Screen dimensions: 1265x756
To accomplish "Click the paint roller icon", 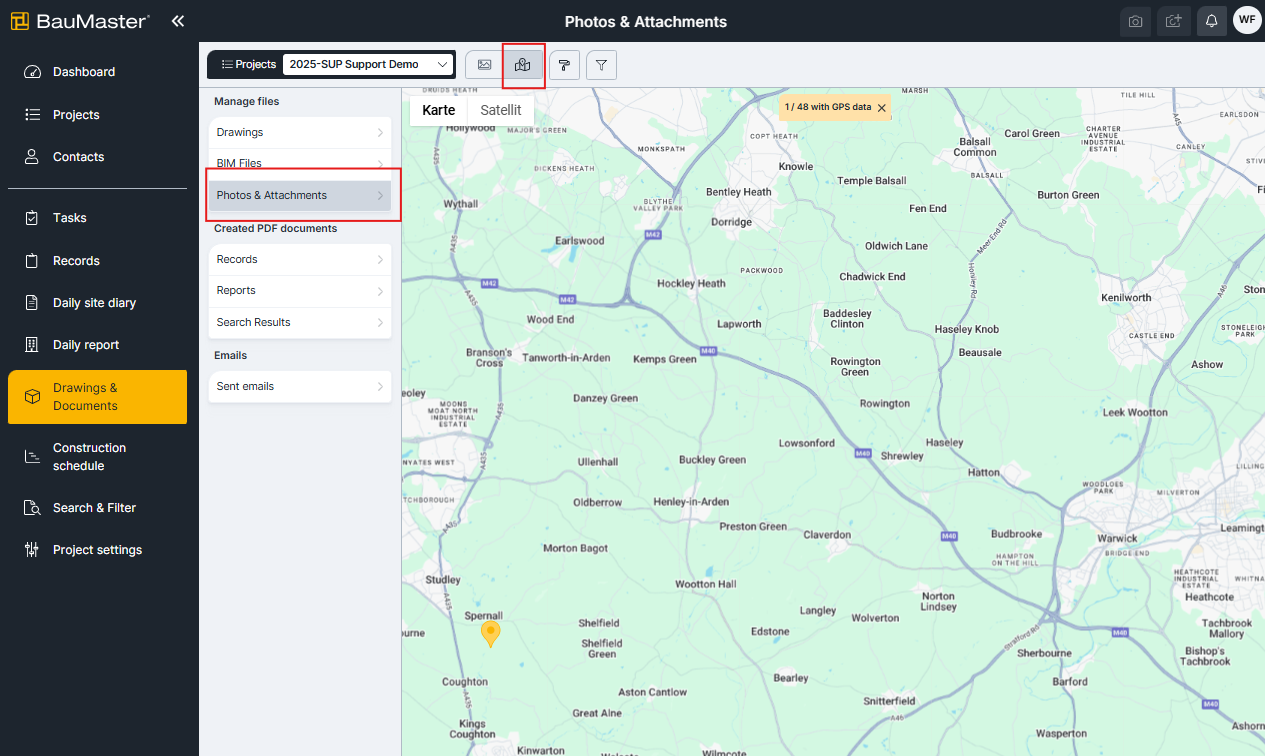I will pos(564,65).
